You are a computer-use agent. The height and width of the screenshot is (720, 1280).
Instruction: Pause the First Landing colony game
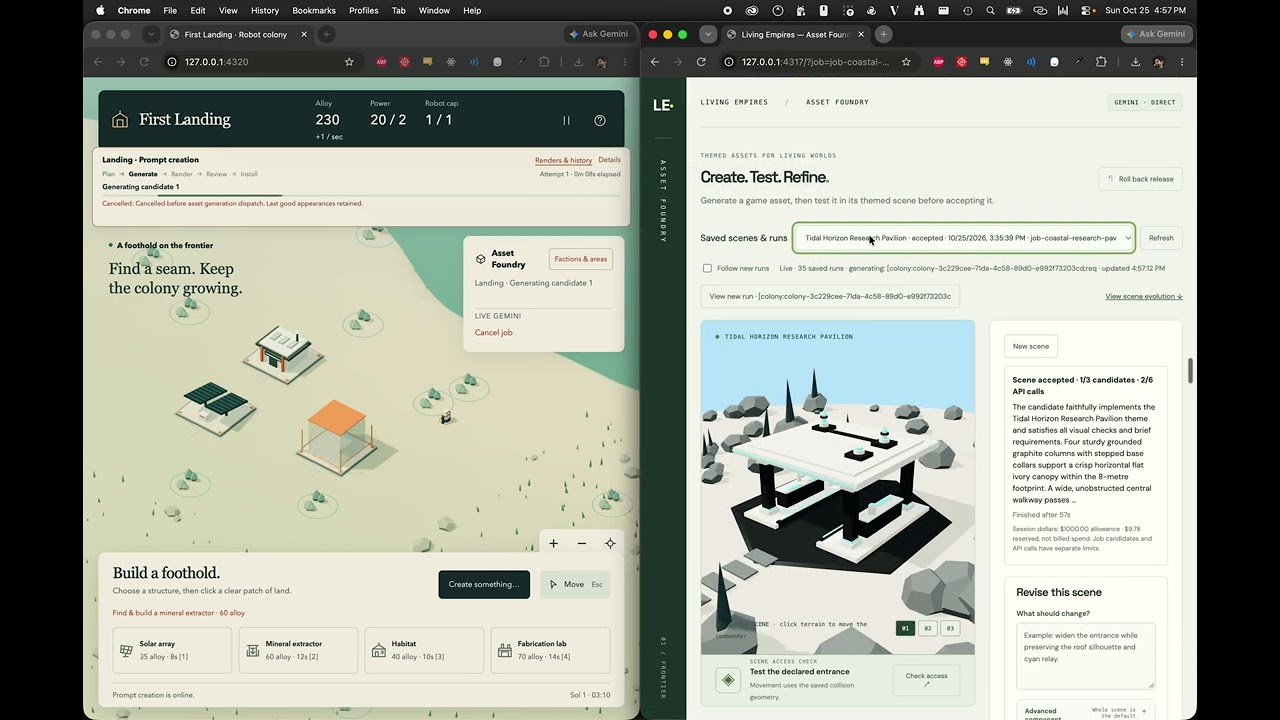(x=566, y=120)
